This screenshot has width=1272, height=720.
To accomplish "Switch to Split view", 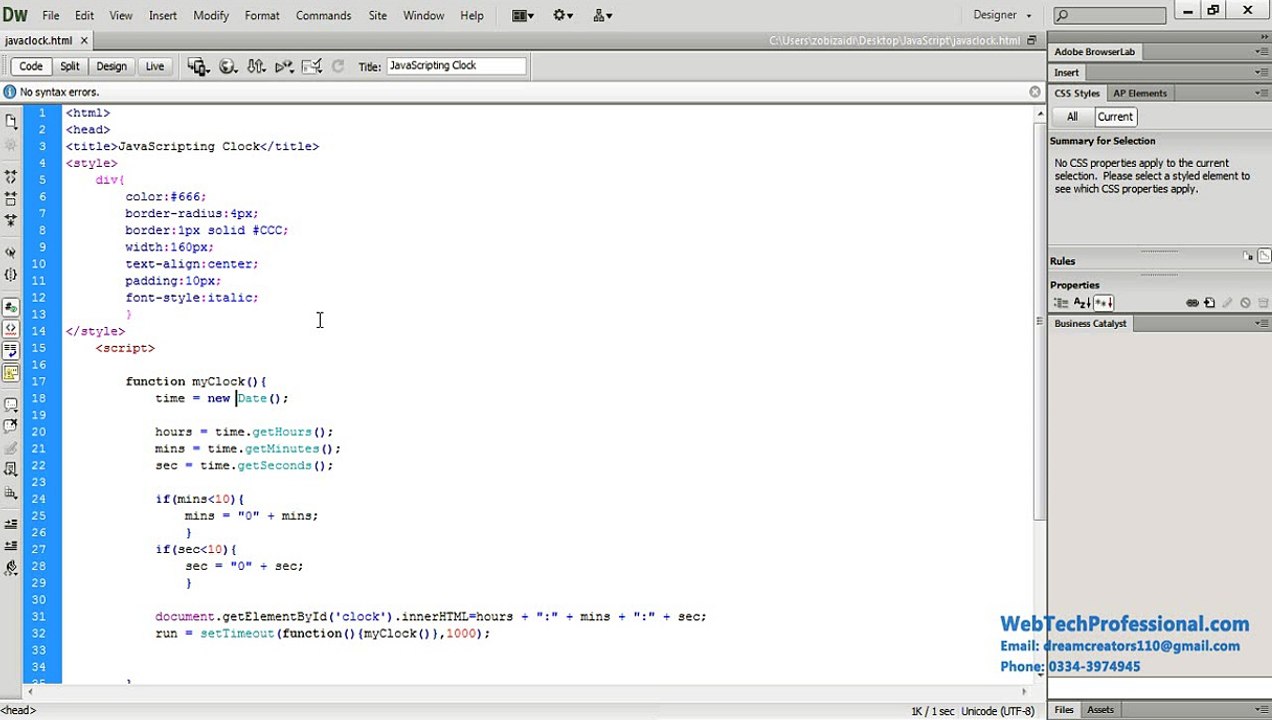I will 69,66.
